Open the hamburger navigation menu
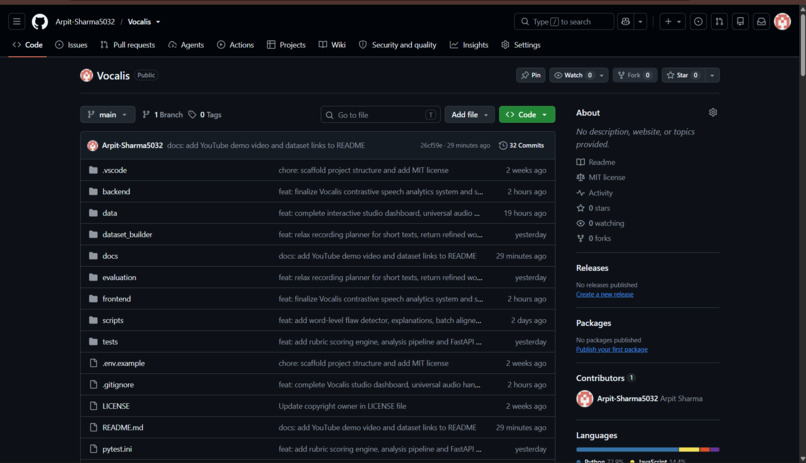Image resolution: width=806 pixels, height=463 pixels. click(16, 22)
